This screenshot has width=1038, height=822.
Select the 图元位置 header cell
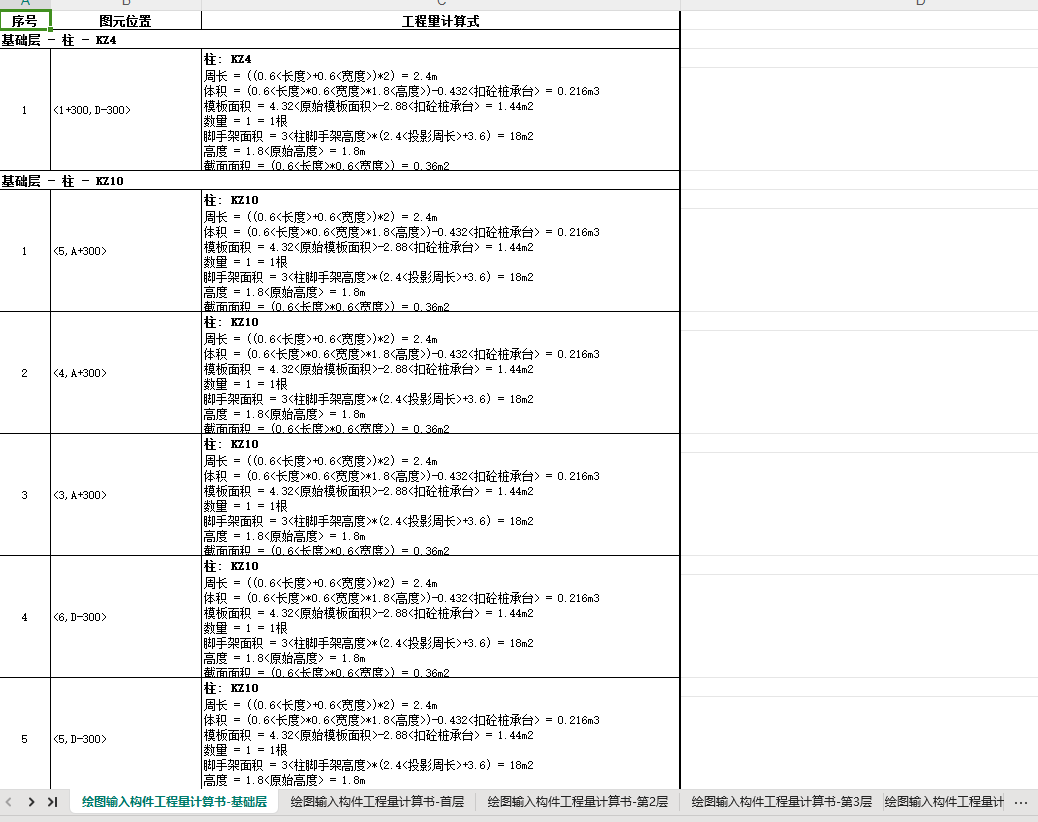[x=126, y=21]
